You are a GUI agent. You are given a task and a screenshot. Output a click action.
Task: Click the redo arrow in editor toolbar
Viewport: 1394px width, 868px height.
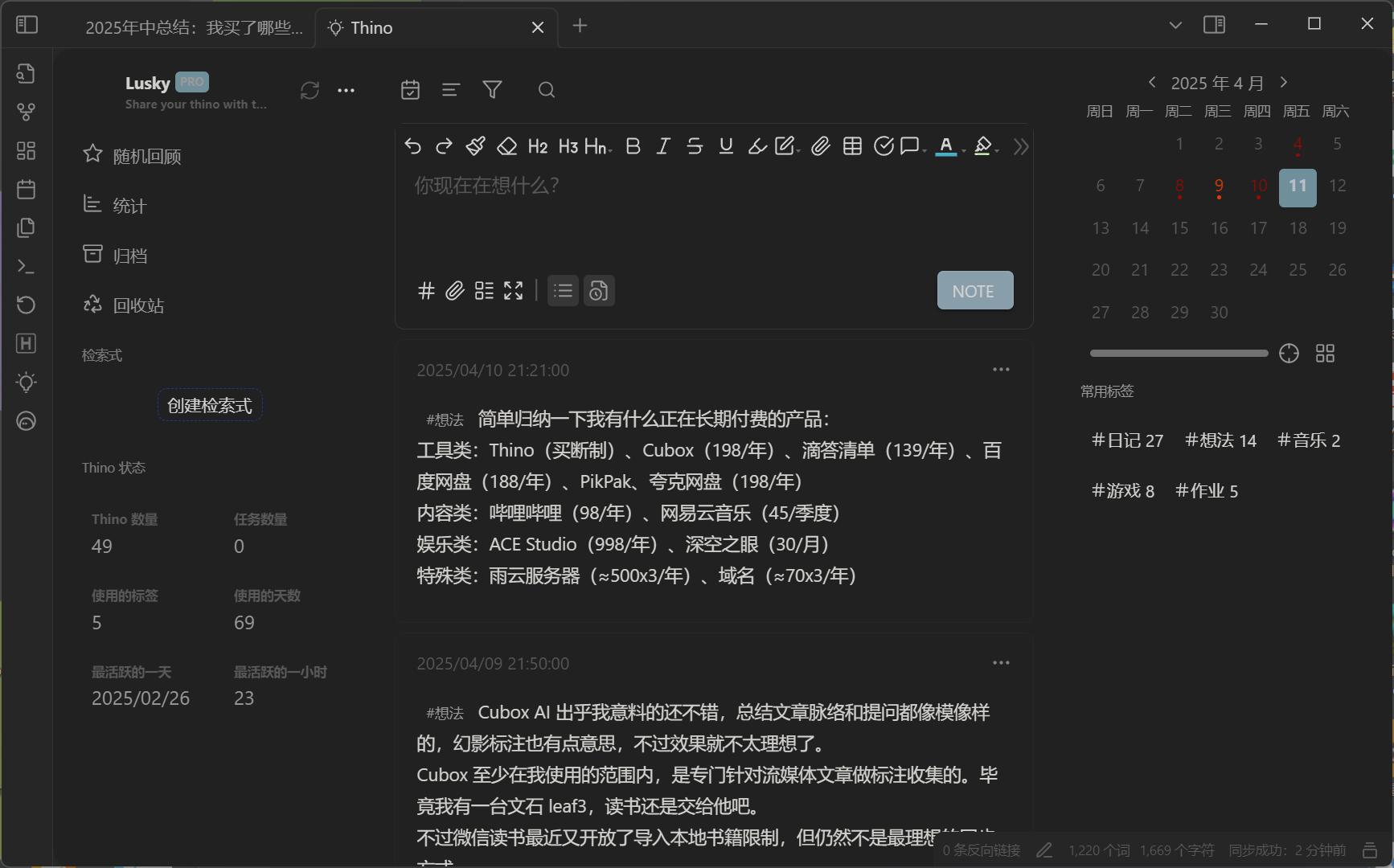pyautogui.click(x=444, y=146)
